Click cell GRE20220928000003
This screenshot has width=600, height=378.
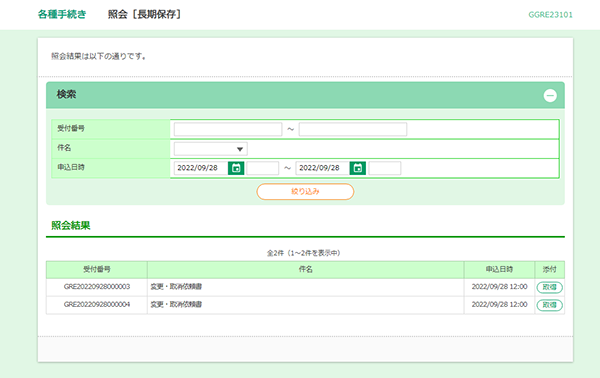point(97,287)
